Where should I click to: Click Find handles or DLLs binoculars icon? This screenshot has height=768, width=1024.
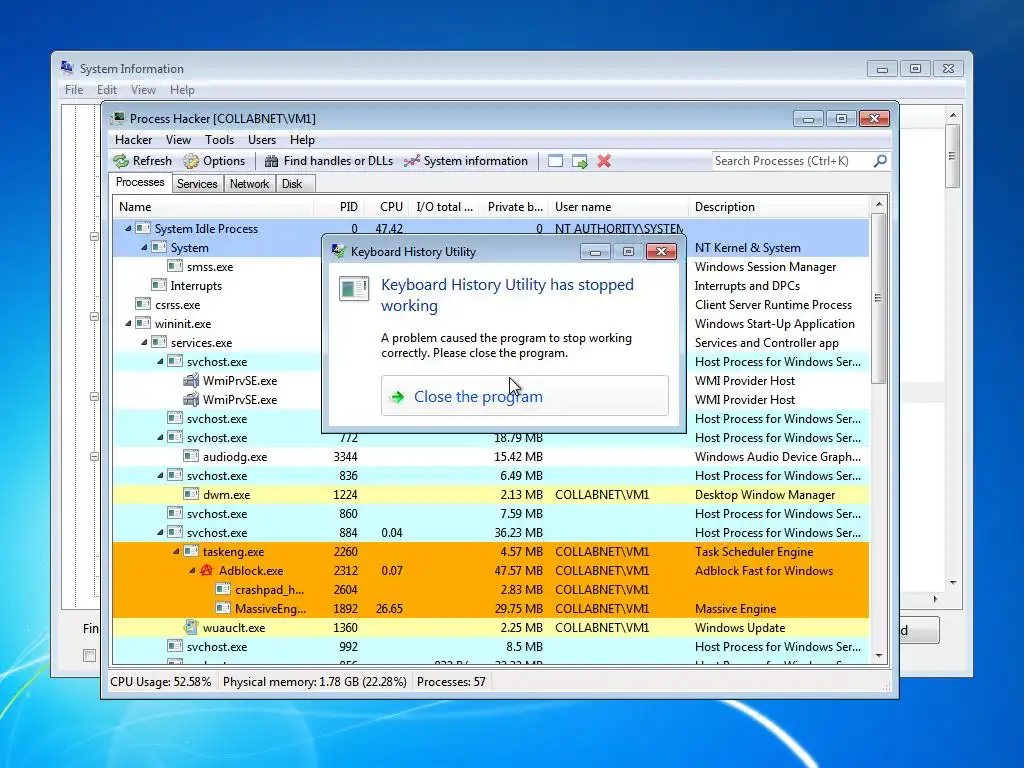(272, 161)
